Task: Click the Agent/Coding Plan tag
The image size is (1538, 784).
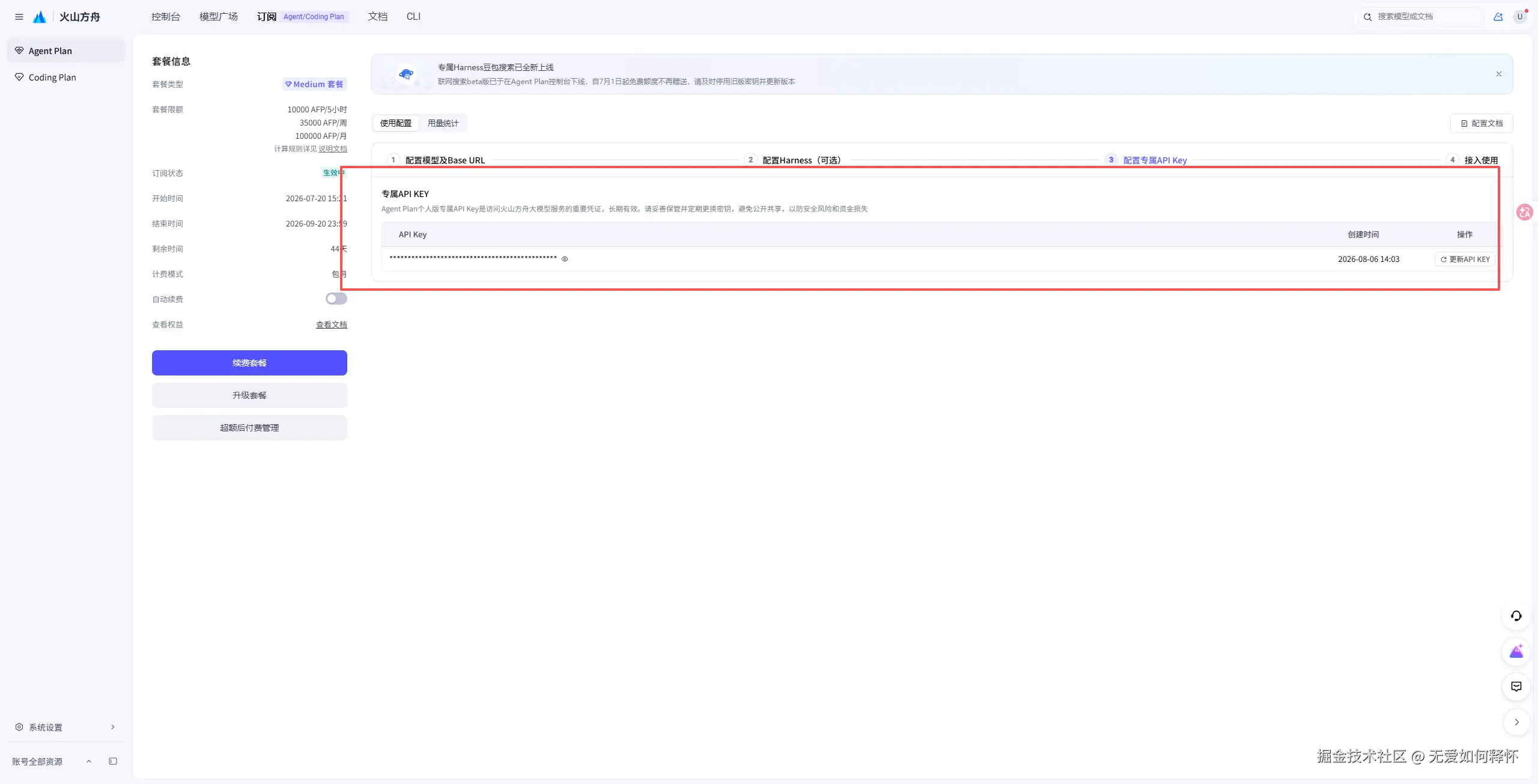Action: (x=314, y=17)
